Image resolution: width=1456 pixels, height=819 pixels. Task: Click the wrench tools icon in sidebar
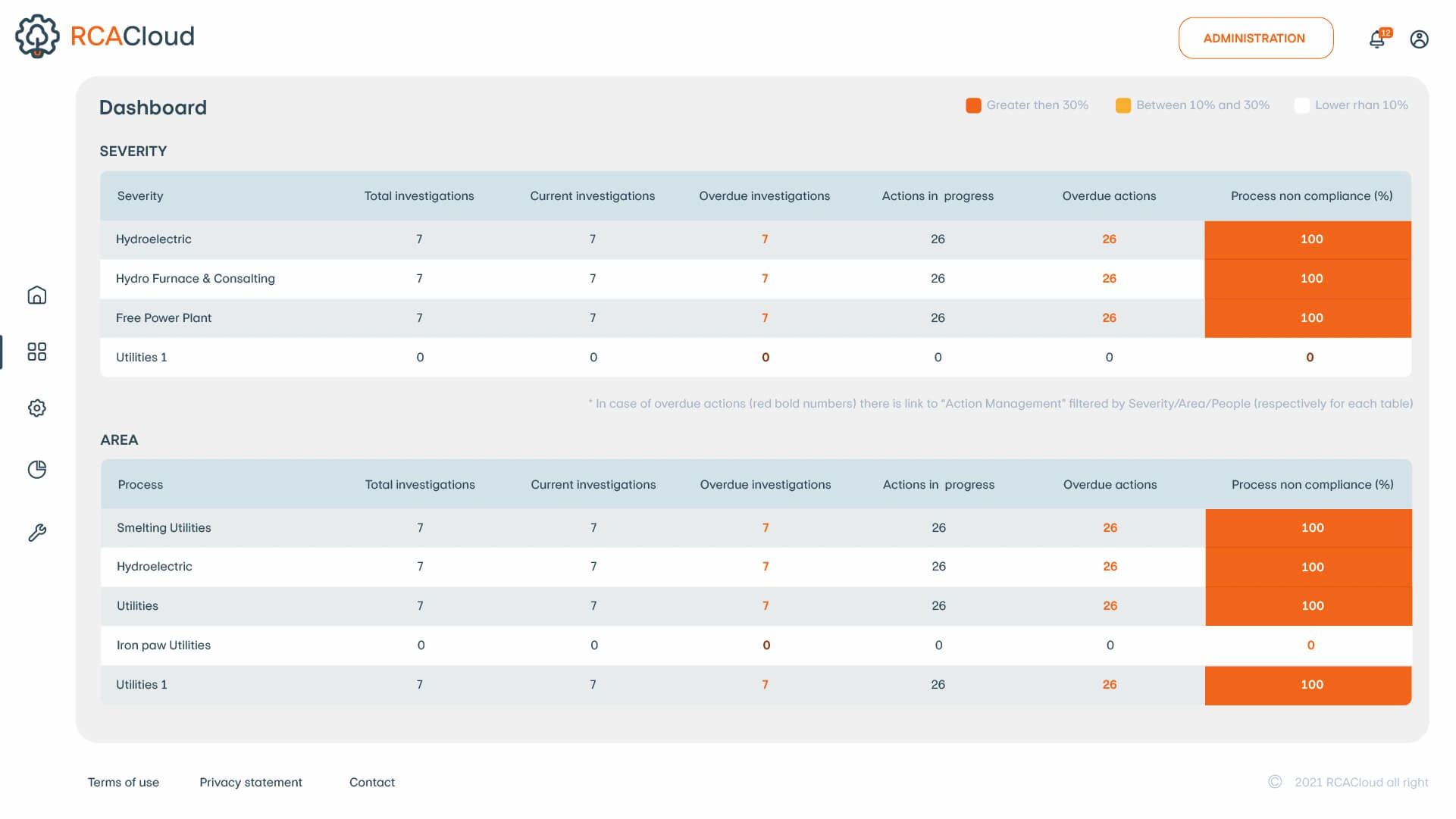36,533
